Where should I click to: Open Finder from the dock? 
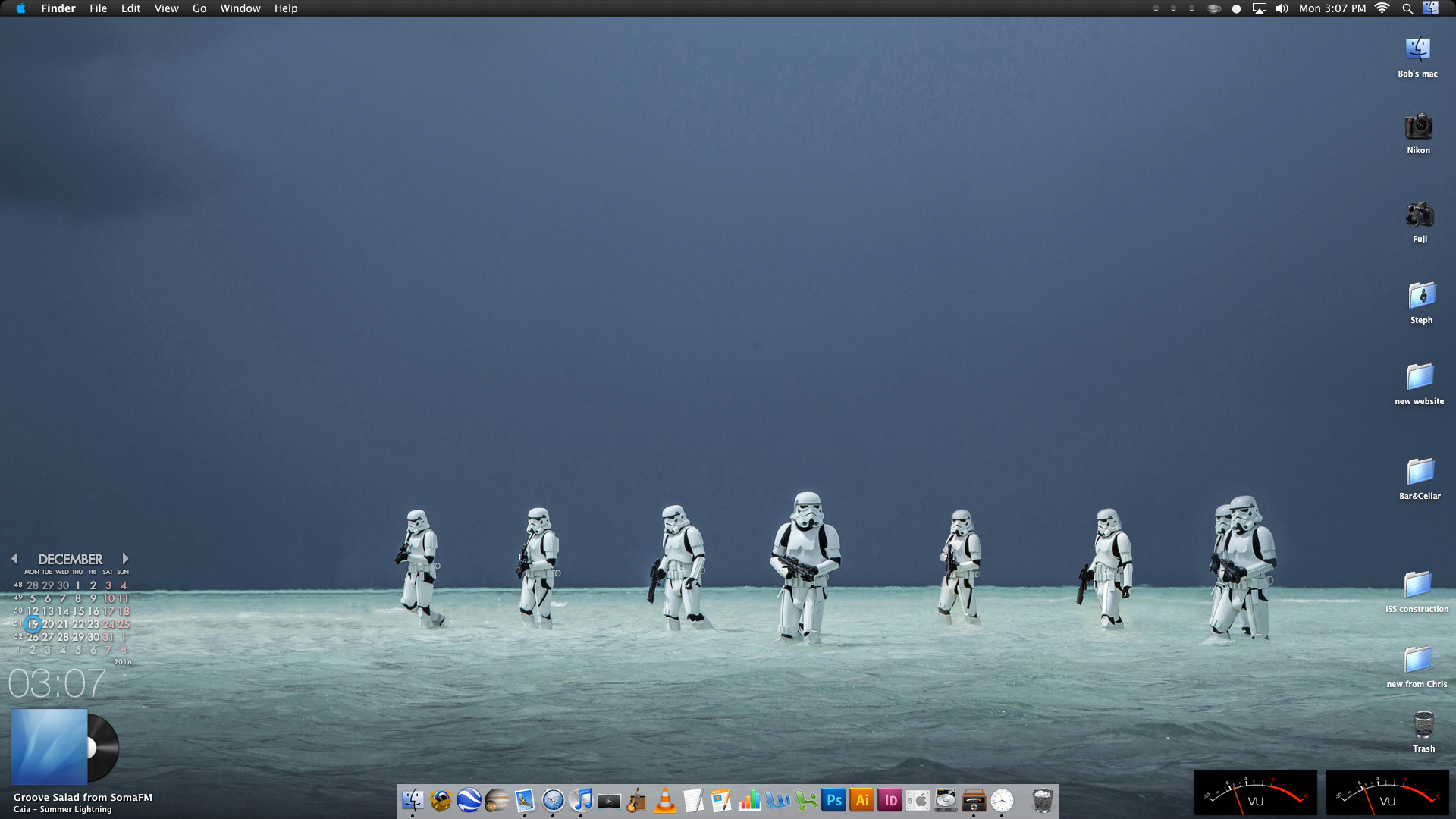tap(413, 800)
